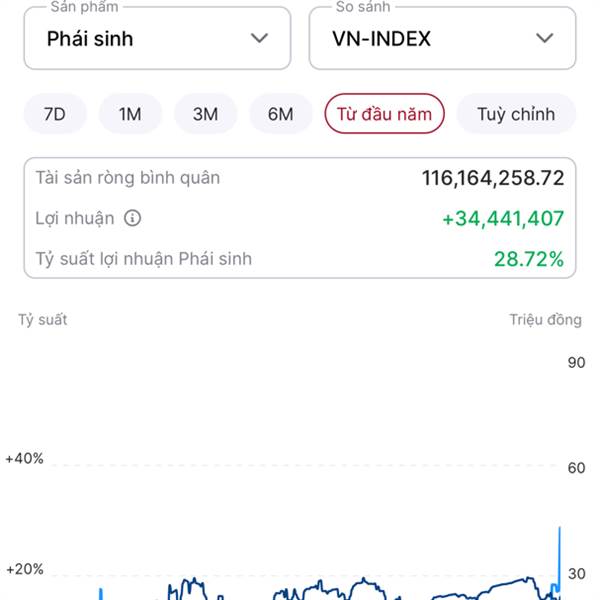Tap the +34,441,407 profit figure
Screen dimensions: 600x600
click(x=503, y=219)
